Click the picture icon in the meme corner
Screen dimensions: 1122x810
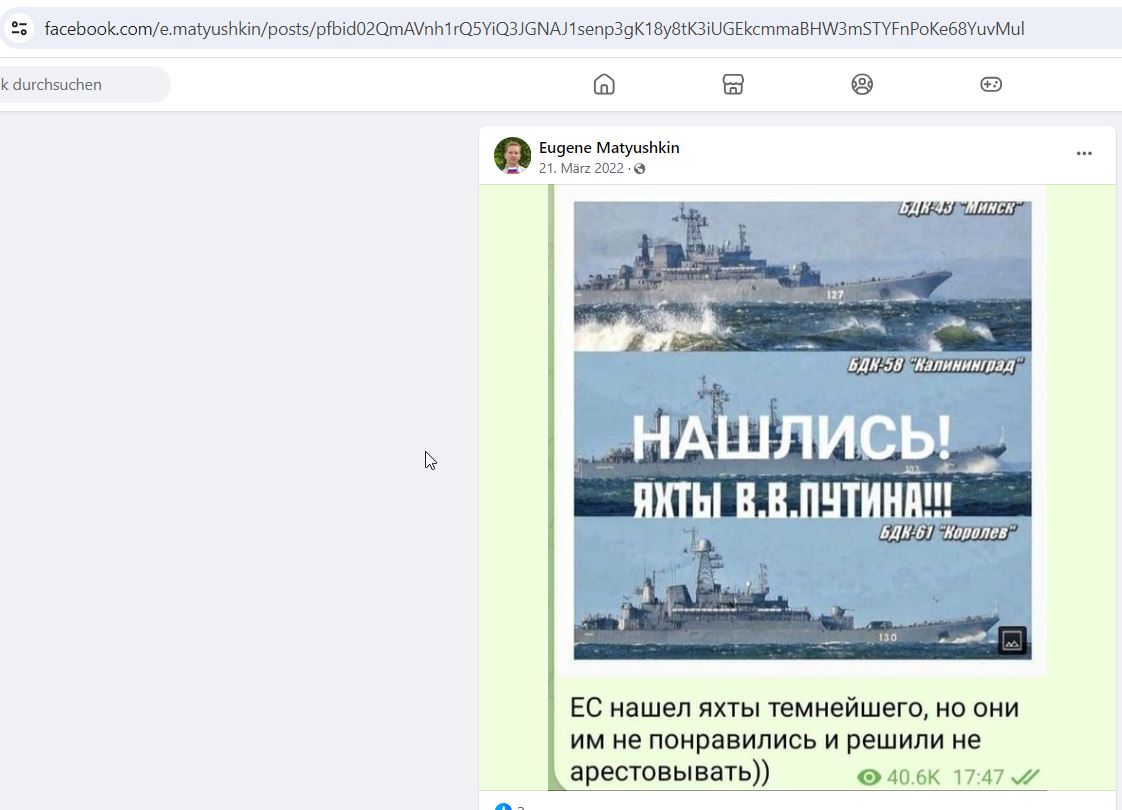click(1012, 640)
